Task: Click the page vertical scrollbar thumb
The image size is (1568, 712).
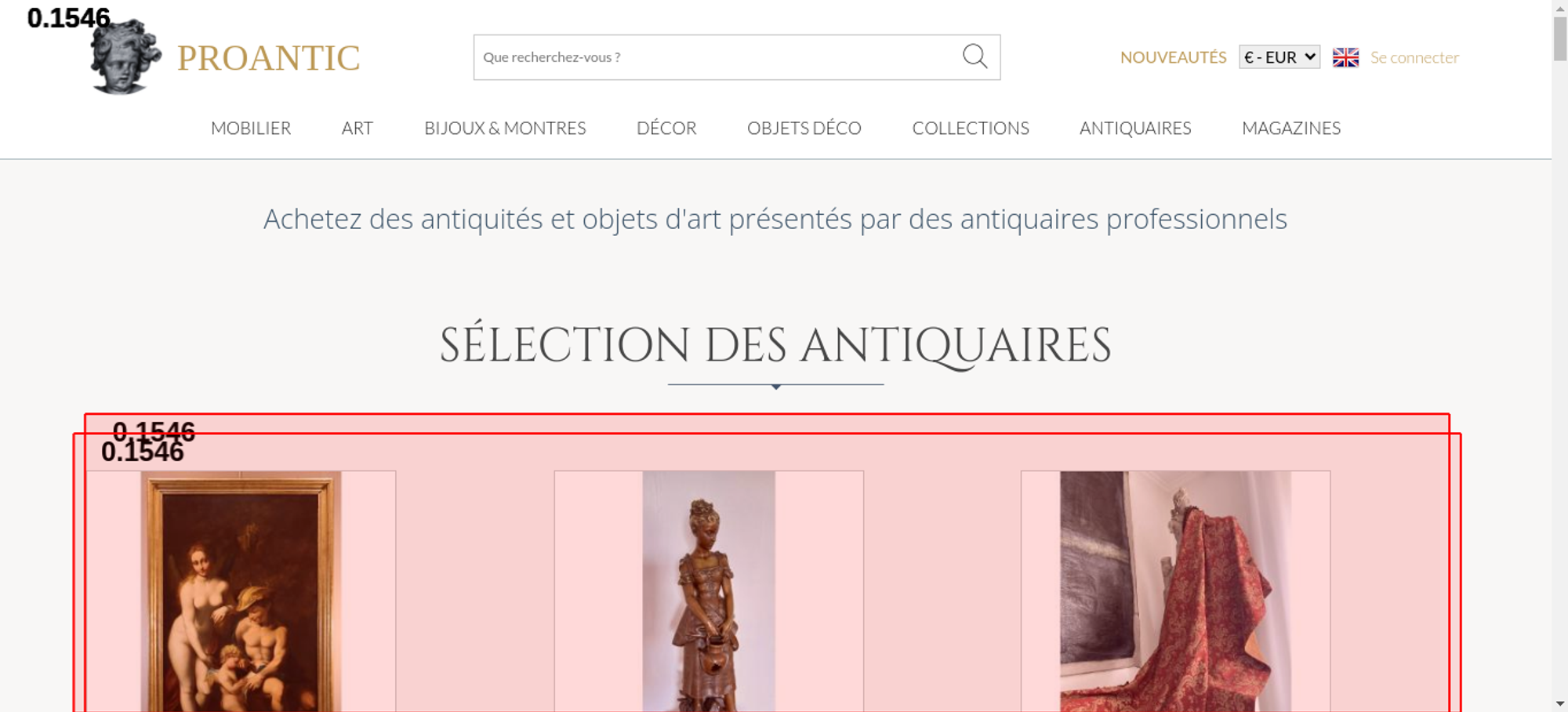Action: click(1560, 38)
